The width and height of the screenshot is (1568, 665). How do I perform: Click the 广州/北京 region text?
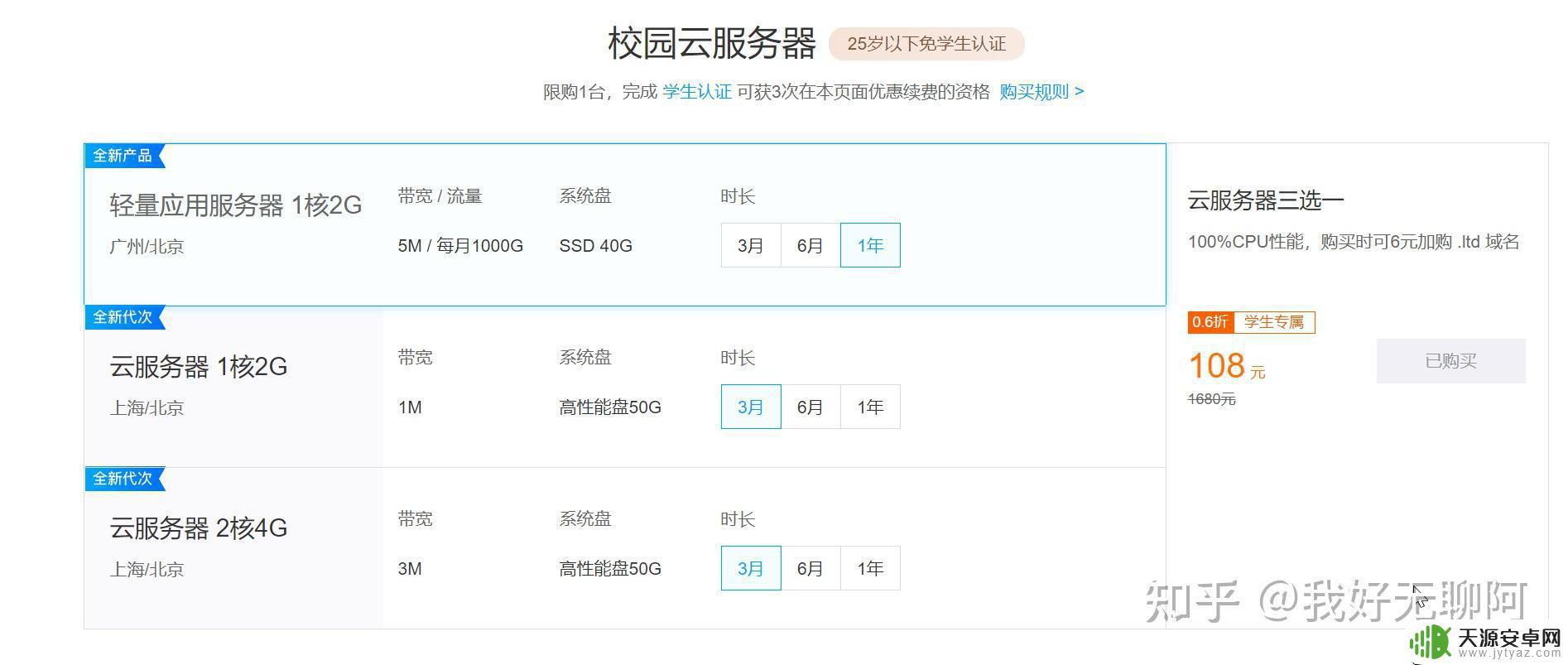(147, 247)
